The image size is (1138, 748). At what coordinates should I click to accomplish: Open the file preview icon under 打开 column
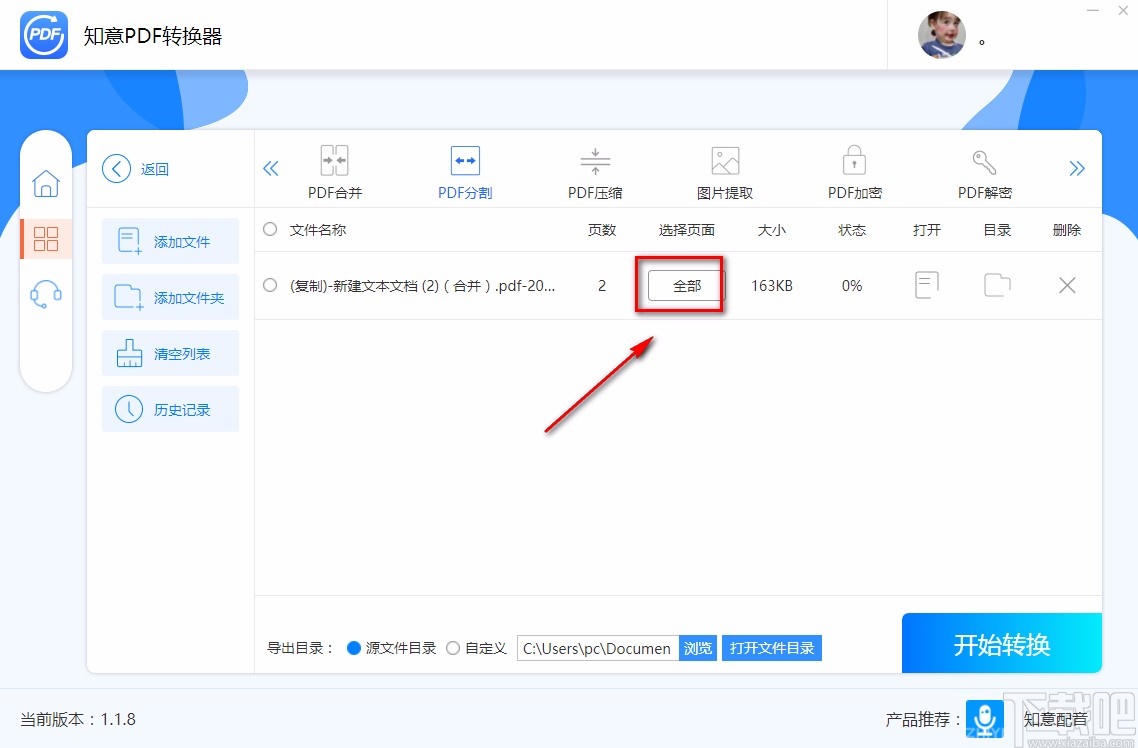pyautogui.click(x=926, y=285)
